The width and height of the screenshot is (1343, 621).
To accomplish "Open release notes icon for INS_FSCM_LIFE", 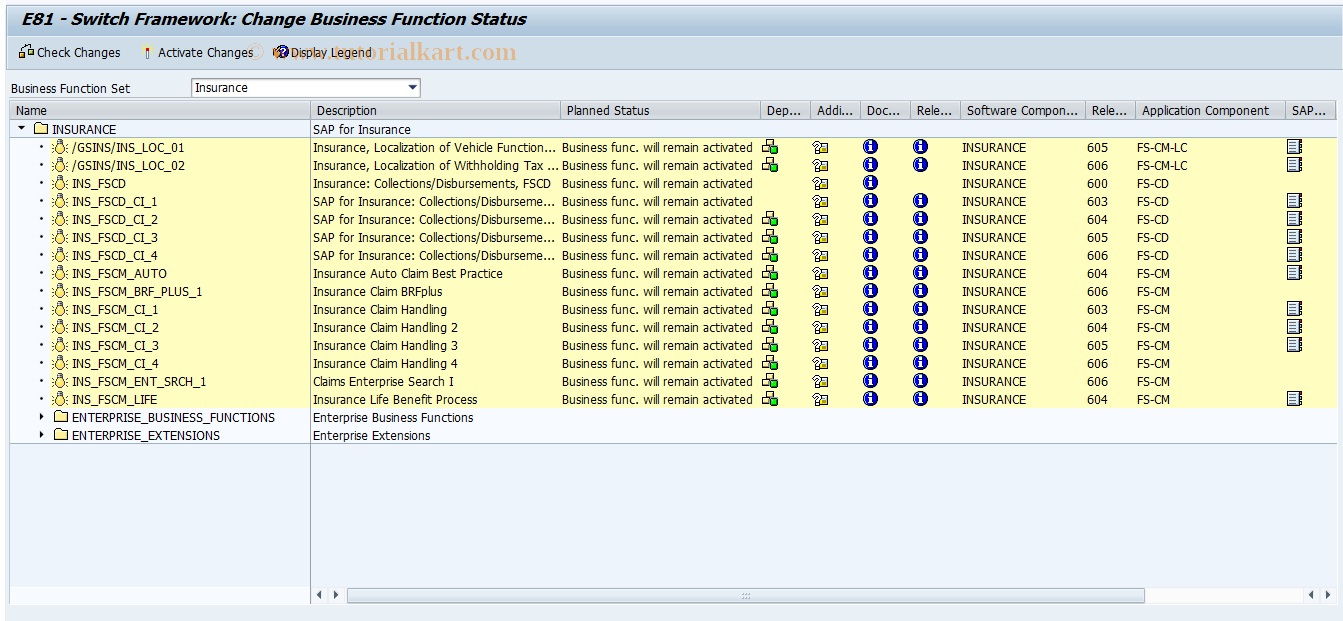I will tap(920, 399).
